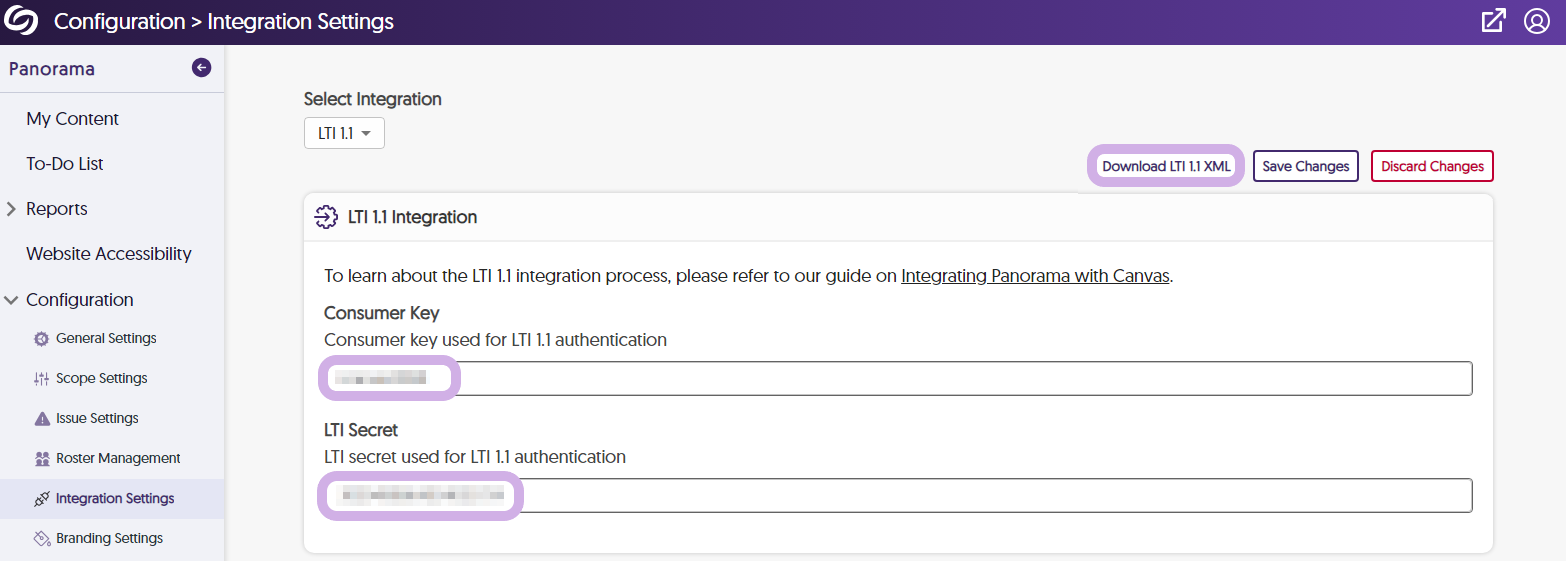The height and width of the screenshot is (561, 1566).
Task: Open the To-Do List page
Action: point(65,164)
